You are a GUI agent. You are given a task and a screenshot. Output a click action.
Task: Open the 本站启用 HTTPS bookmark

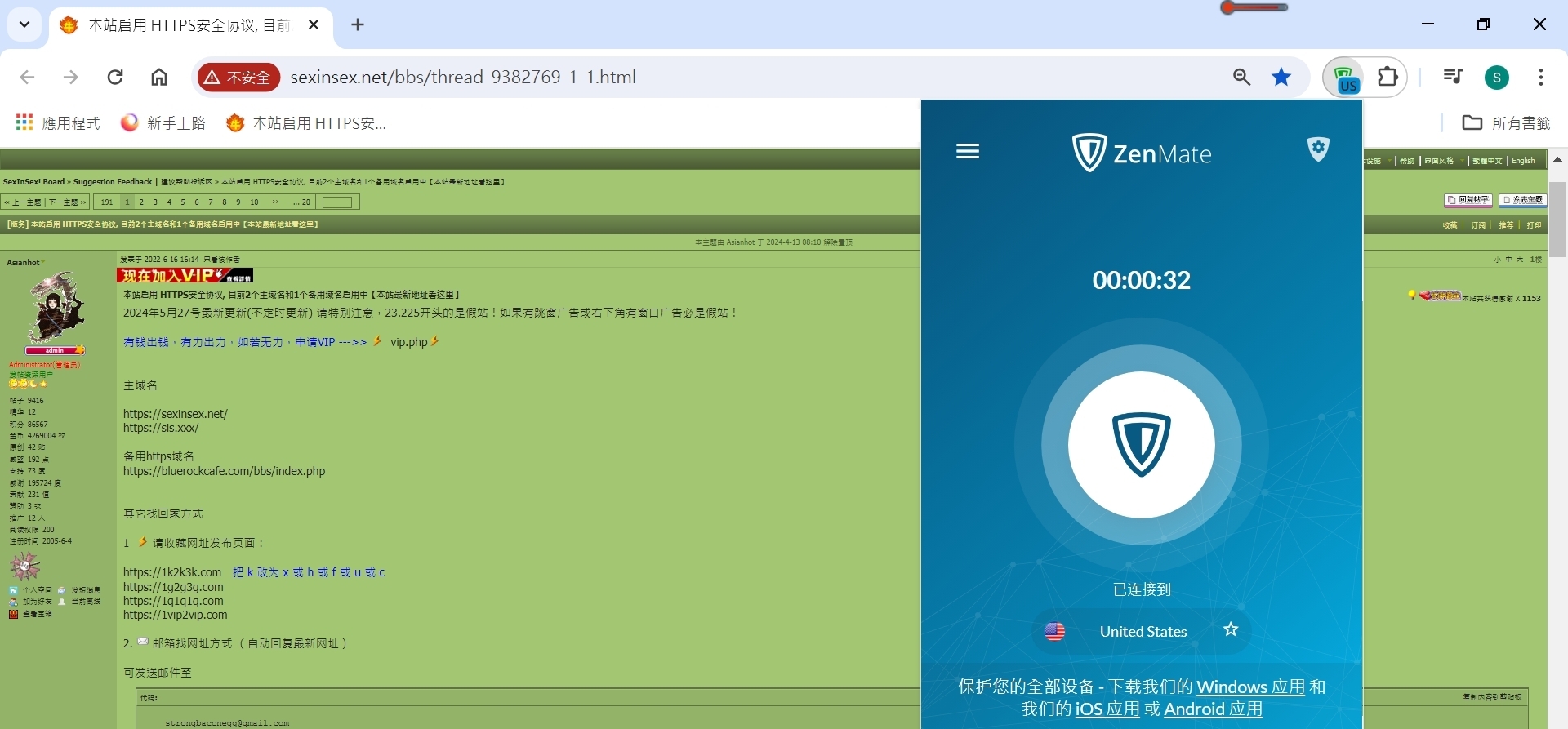[306, 122]
